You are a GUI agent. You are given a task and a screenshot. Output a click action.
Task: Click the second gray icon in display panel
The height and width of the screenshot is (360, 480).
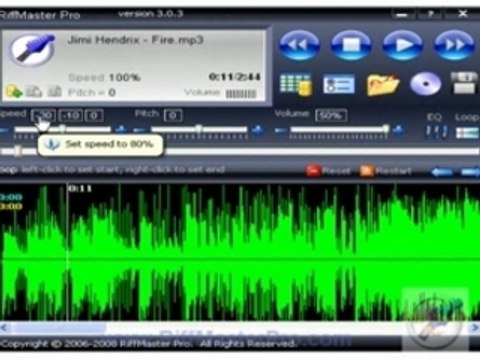tap(34, 91)
